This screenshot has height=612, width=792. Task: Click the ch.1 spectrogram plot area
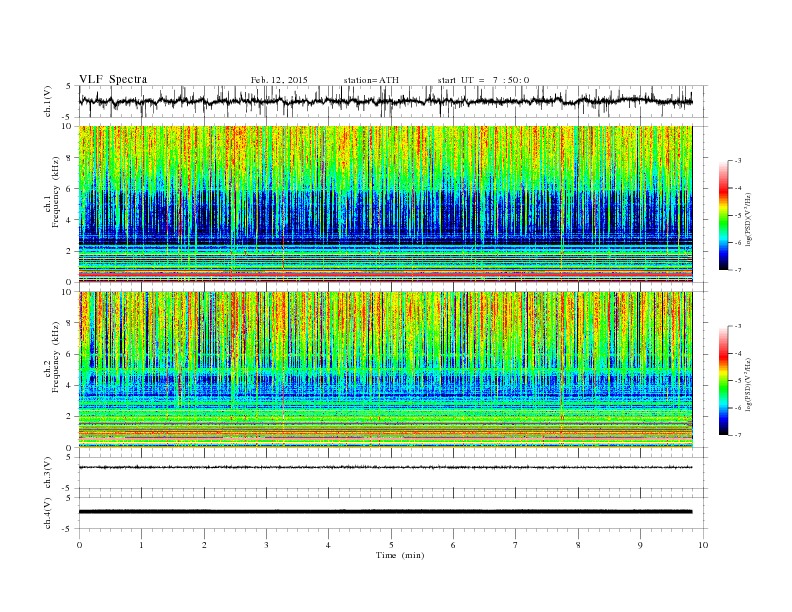point(385,204)
